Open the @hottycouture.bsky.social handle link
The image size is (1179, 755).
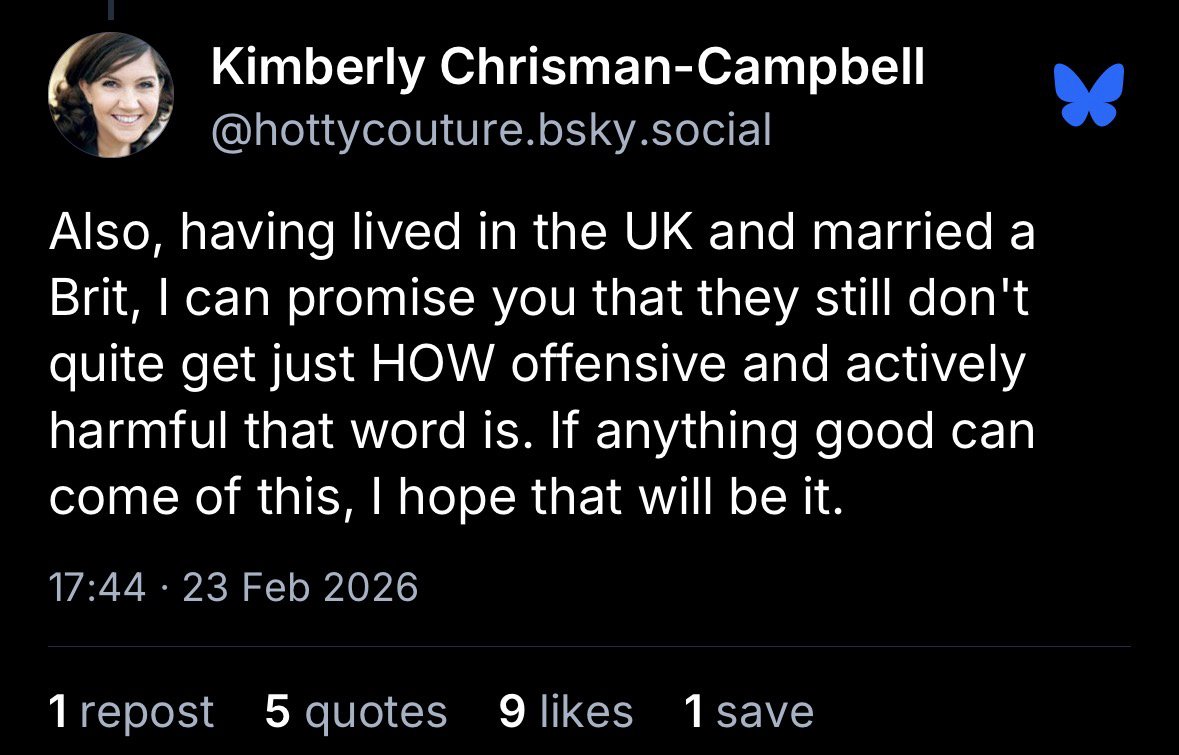point(491,130)
